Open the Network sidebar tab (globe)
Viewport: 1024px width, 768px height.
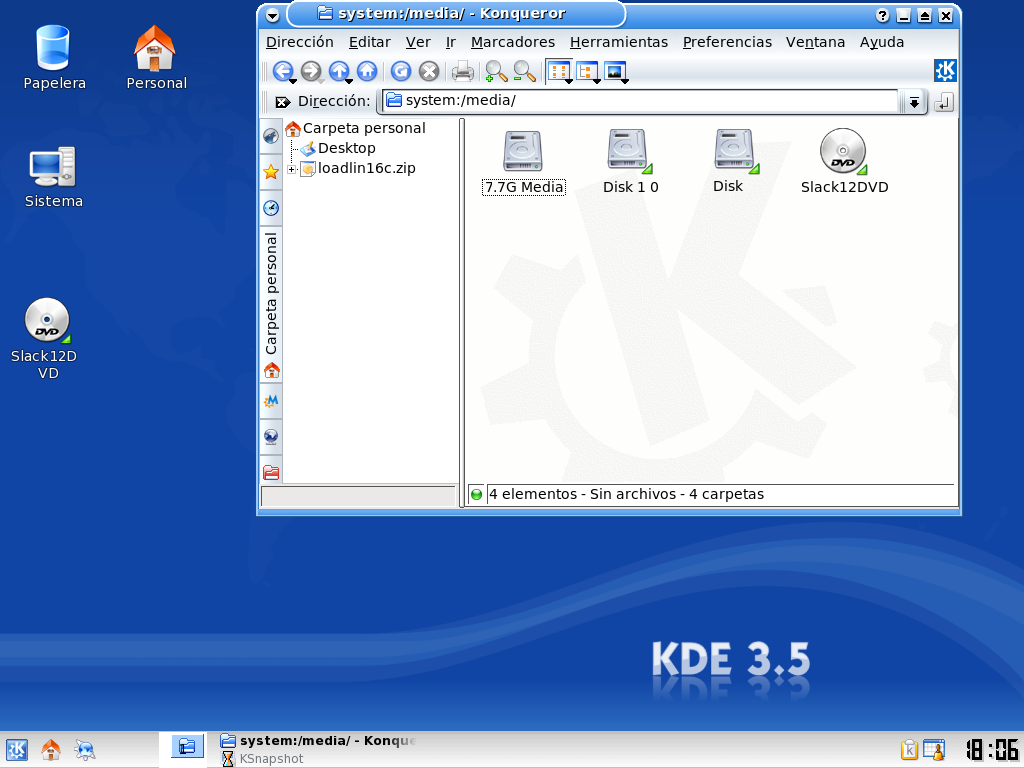pyautogui.click(x=271, y=436)
